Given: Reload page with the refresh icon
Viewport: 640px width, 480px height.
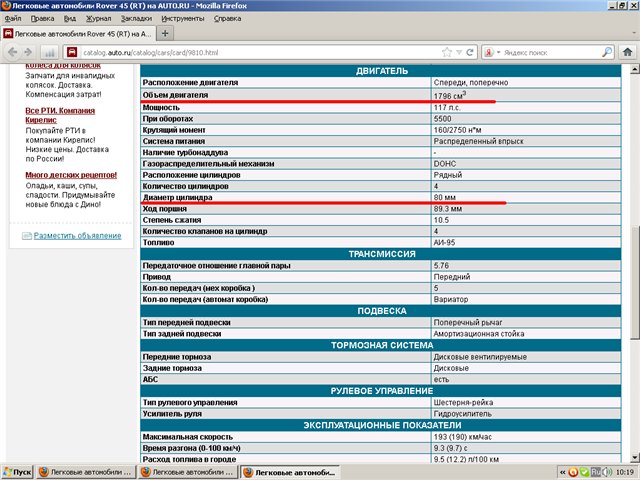Looking at the screenshot, I should (x=470, y=52).
